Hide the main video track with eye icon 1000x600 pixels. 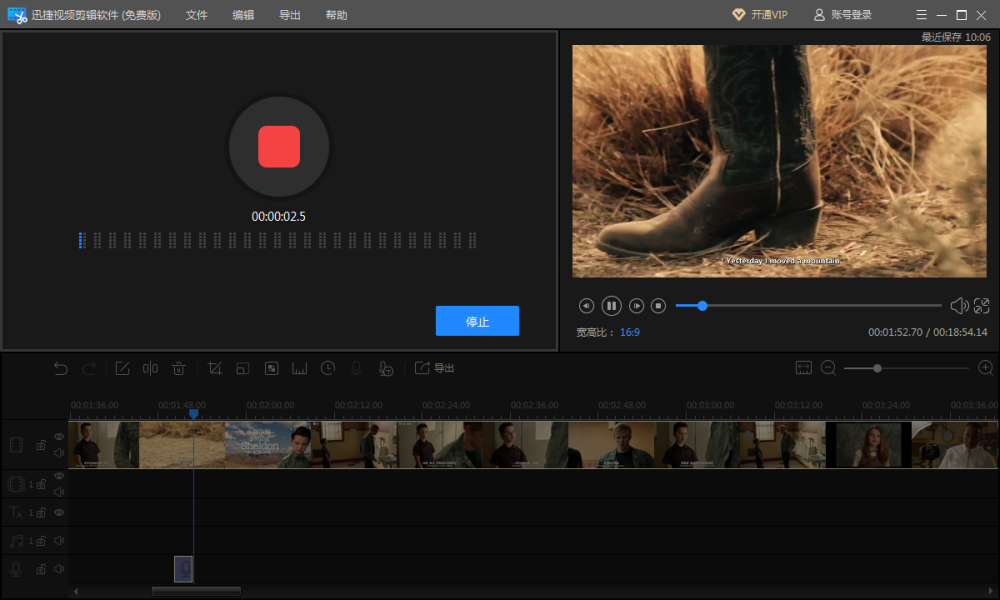coord(59,437)
